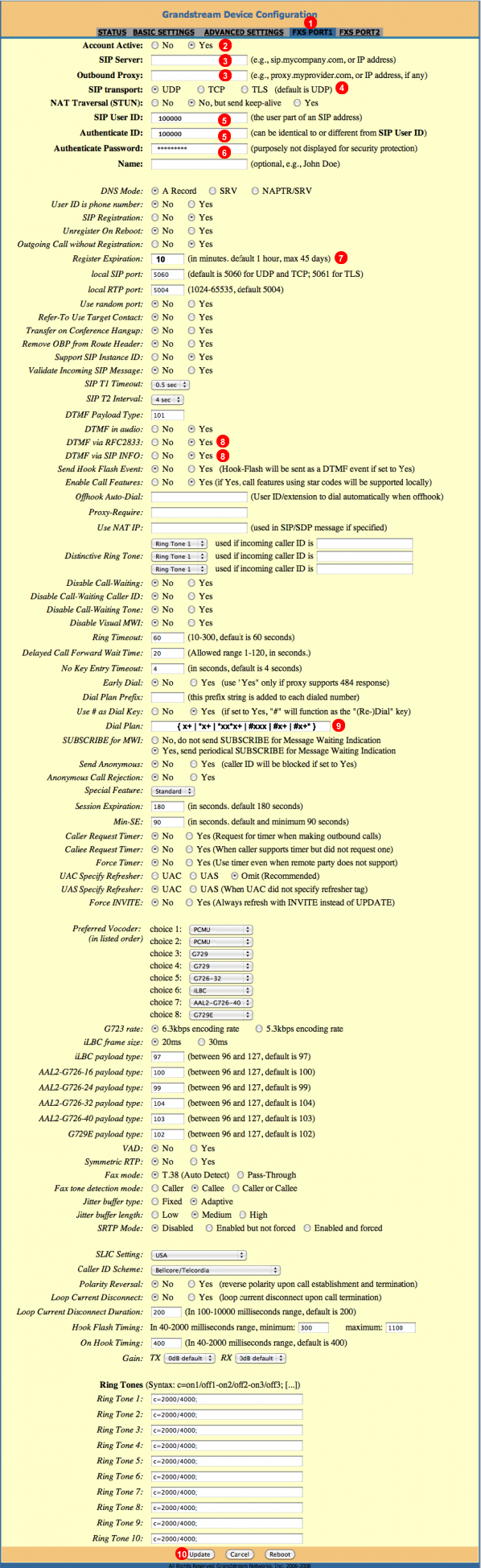The image size is (481, 1568).
Task: Click the On Hook Timing field
Action: (166, 1343)
